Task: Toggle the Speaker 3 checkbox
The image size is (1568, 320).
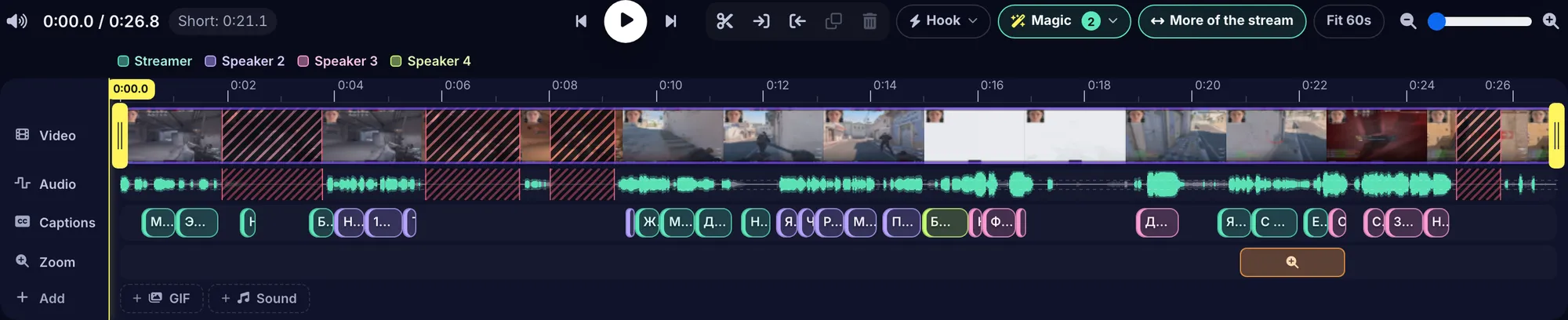Action: pyautogui.click(x=303, y=61)
